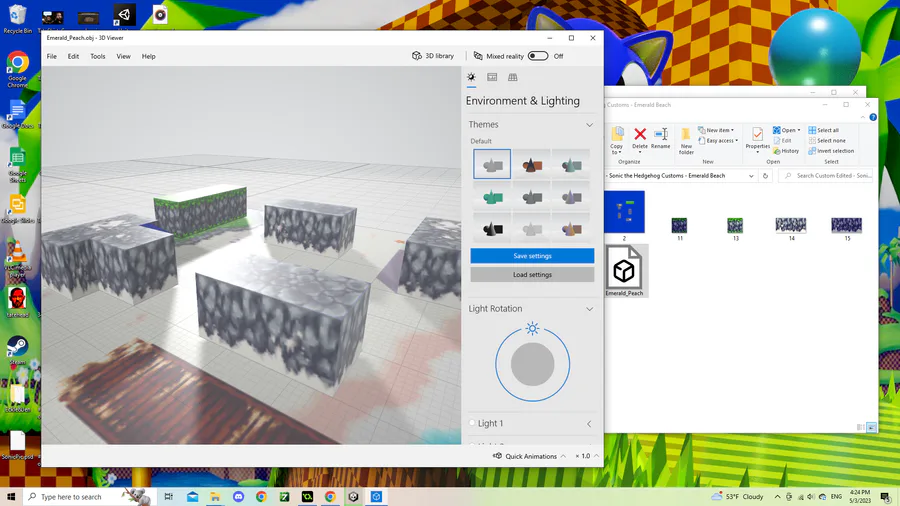The image size is (900, 506).
Task: Click Invert selection in File Explorer
Action: click(x=831, y=151)
